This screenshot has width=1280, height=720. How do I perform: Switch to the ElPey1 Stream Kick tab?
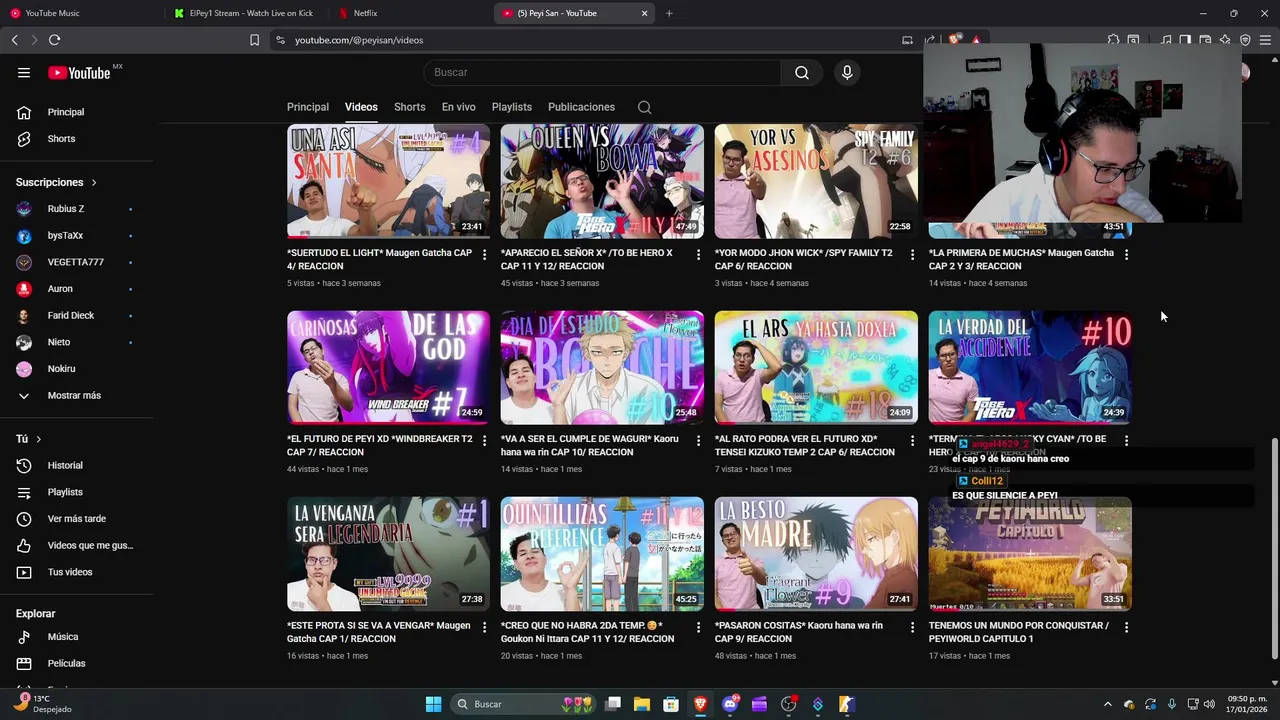point(245,13)
